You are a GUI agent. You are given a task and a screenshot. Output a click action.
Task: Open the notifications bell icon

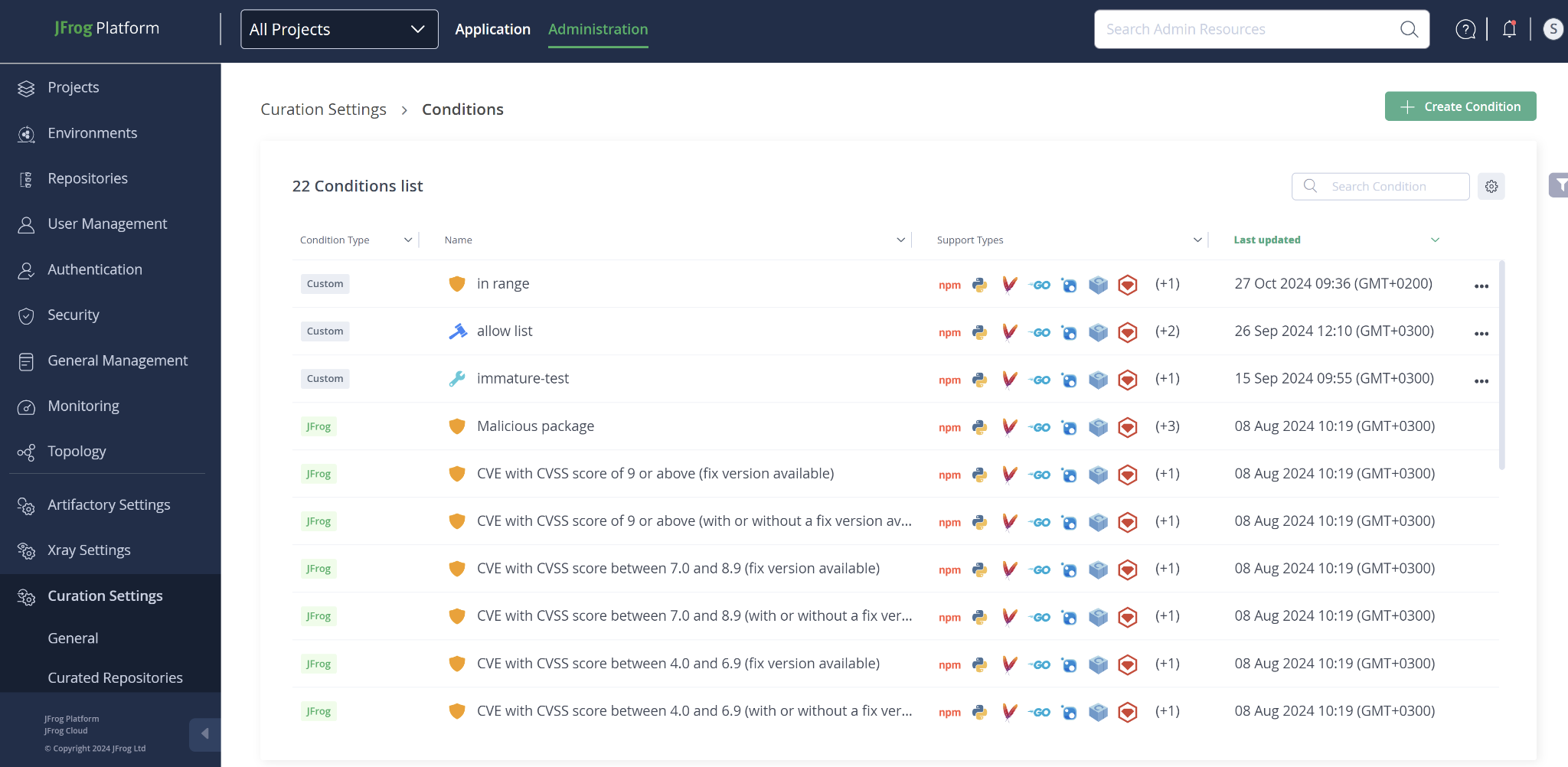1509,29
